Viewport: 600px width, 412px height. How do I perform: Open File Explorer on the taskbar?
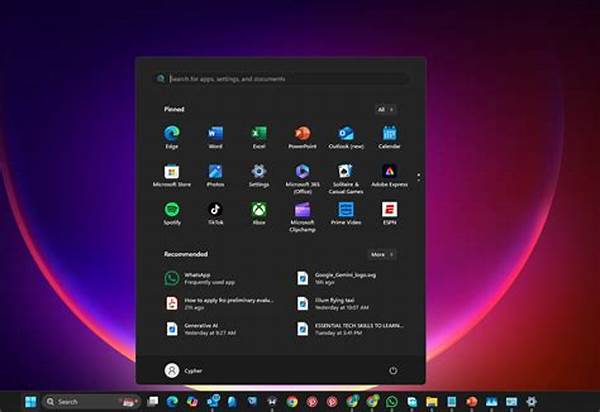pyautogui.click(x=432, y=401)
